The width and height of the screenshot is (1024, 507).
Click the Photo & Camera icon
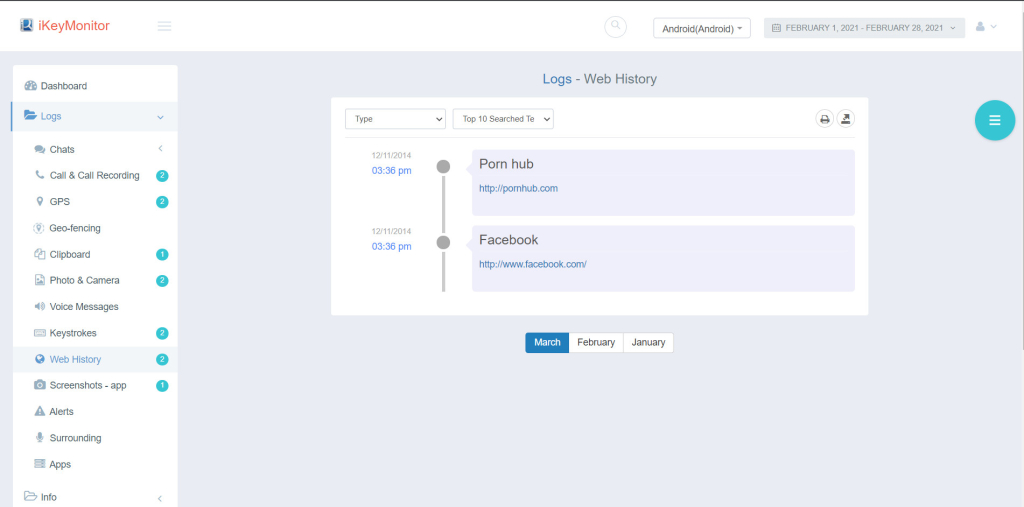tap(39, 280)
